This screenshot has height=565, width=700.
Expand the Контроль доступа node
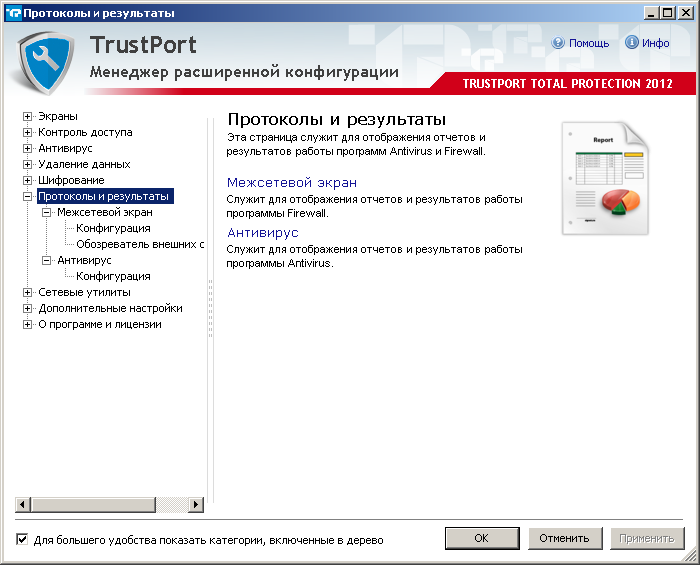click(x=27, y=133)
